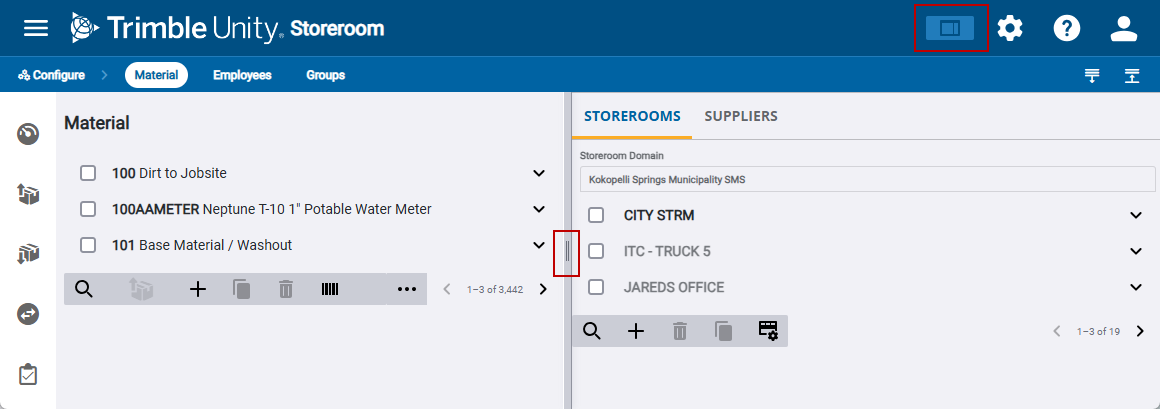
Task: Tick the JAREDS OFFICE checkbox
Action: pyautogui.click(x=596, y=287)
